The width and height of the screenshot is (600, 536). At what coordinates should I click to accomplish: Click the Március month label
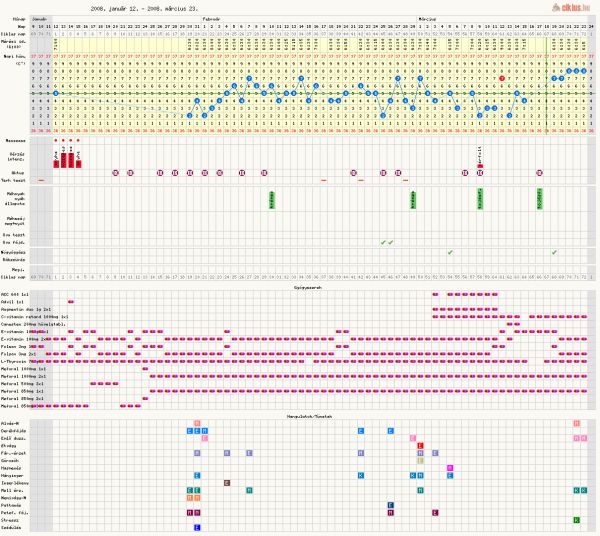coord(427,18)
